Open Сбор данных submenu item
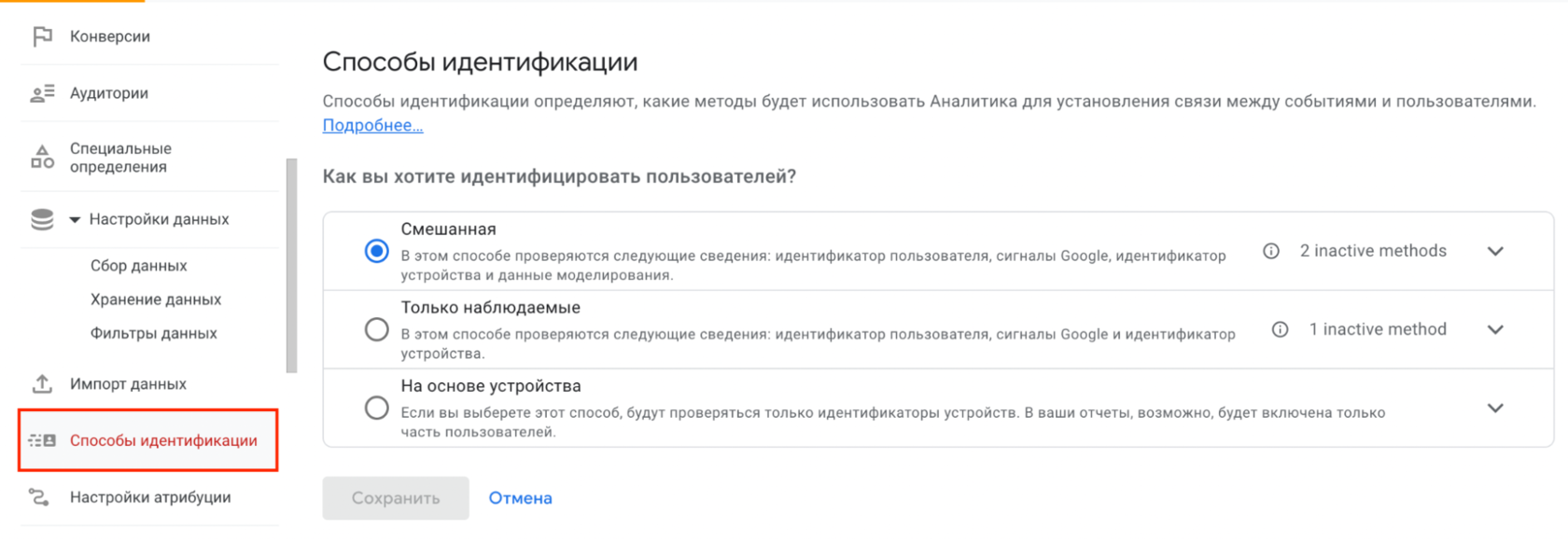Image resolution: width=1568 pixels, height=539 pixels. (138, 266)
